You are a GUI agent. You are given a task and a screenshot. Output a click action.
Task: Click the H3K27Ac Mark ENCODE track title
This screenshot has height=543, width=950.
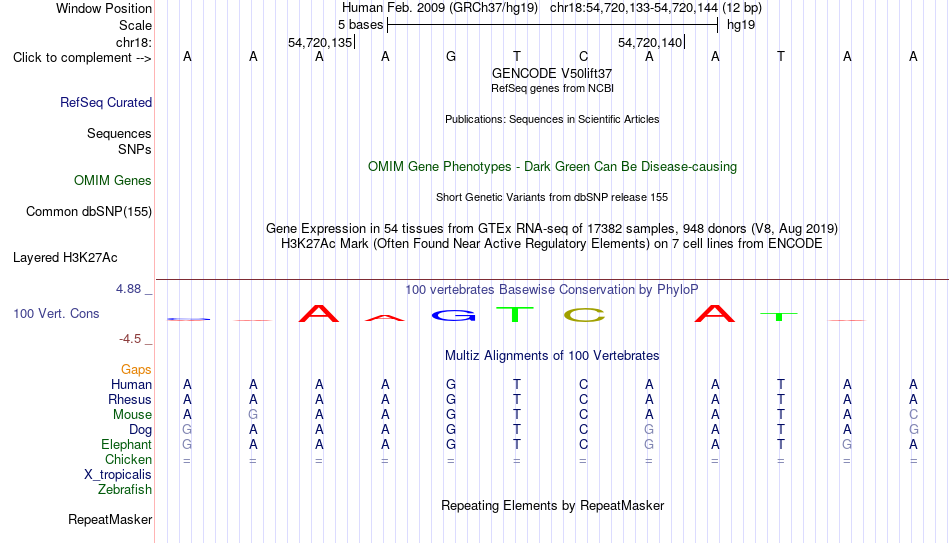[x=552, y=244]
